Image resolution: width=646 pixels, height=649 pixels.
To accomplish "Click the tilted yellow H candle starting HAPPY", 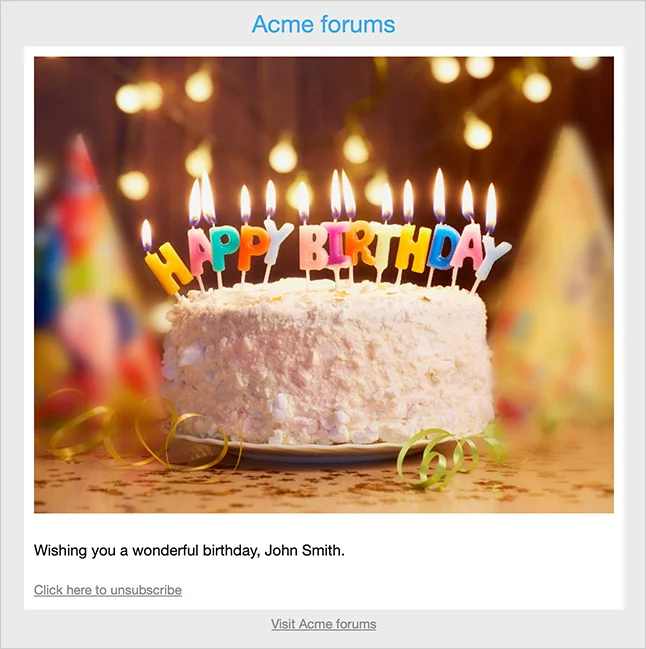I will (x=167, y=268).
